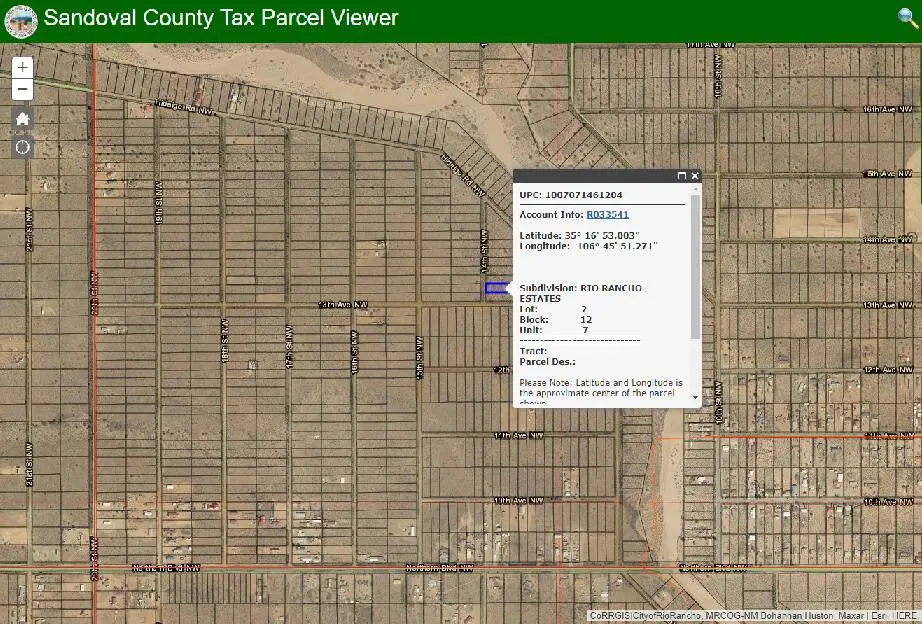This screenshot has height=624, width=922.
Task: Select the blue highlighted parcel
Action: tap(495, 288)
